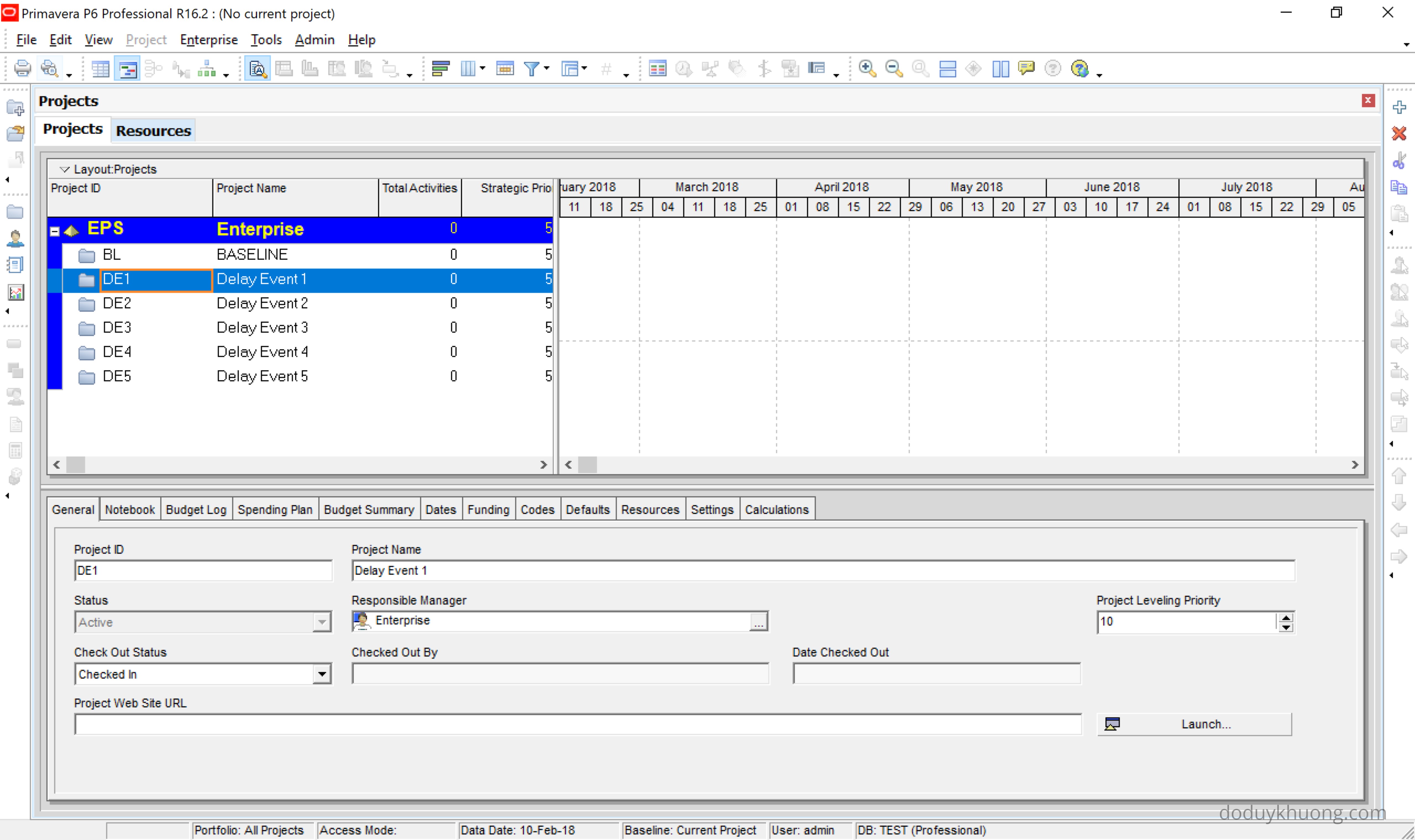Screen dimensions: 1415x840
Task: Click the Add plus icon in right sidebar
Action: click(1399, 107)
